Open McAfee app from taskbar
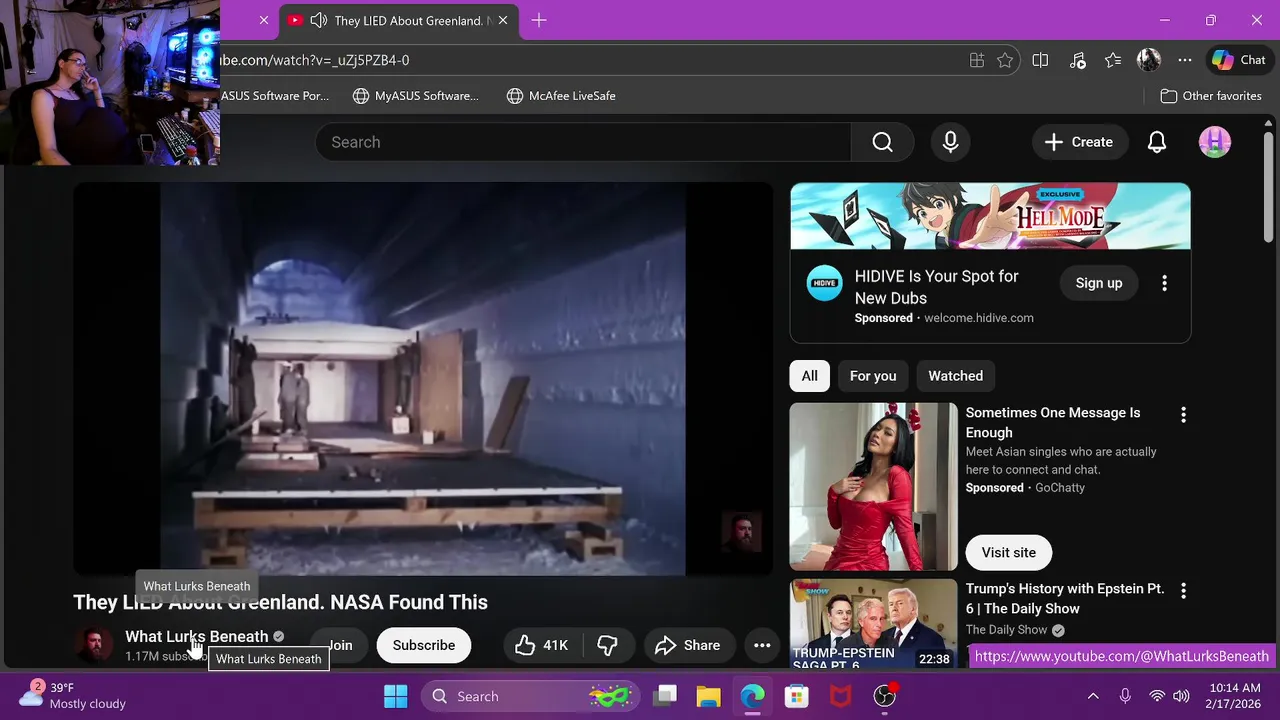The width and height of the screenshot is (1280, 720). (840, 696)
